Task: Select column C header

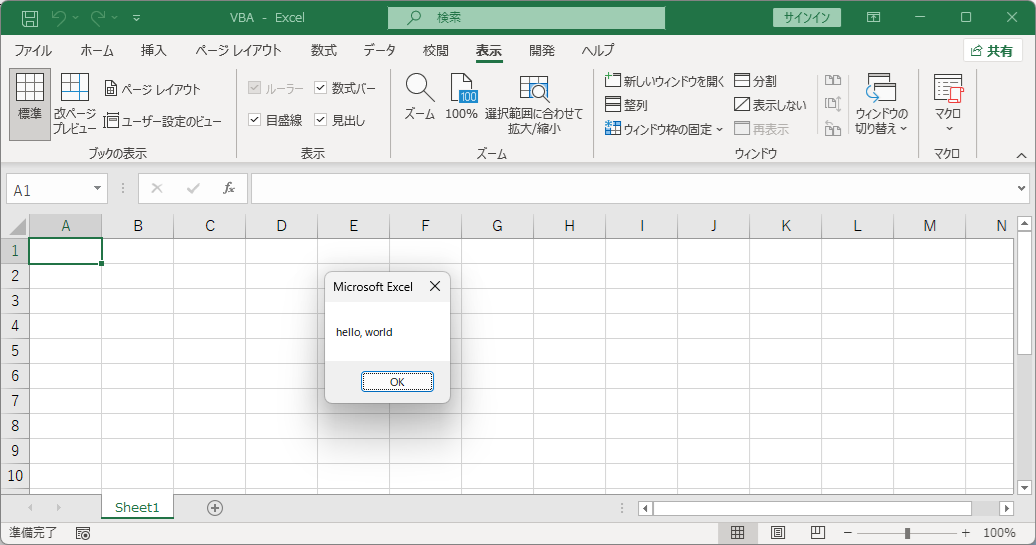Action: click(209, 226)
